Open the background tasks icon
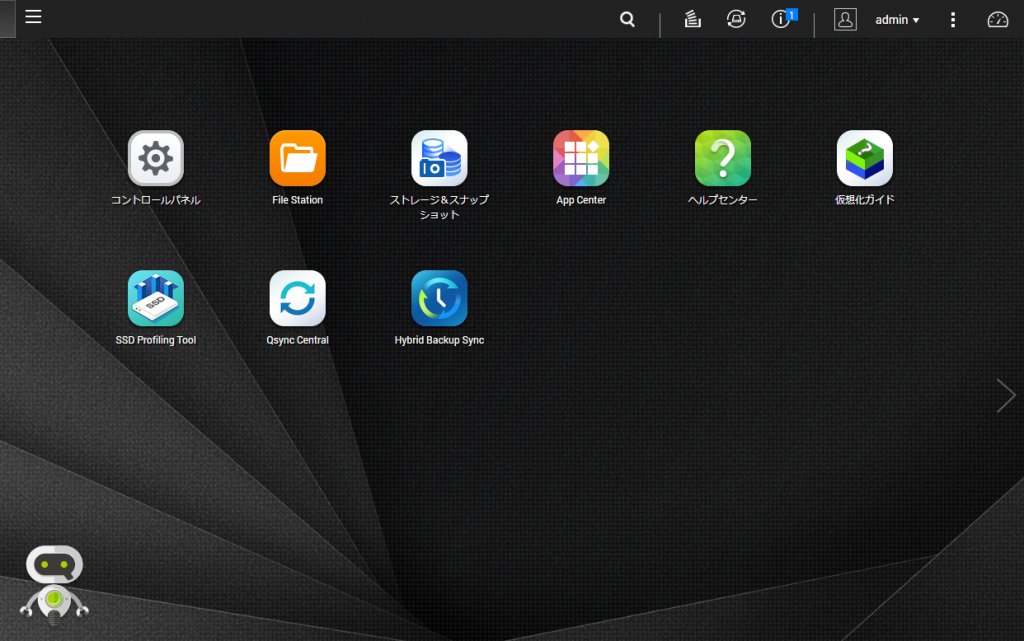This screenshot has width=1024, height=641. (x=692, y=19)
